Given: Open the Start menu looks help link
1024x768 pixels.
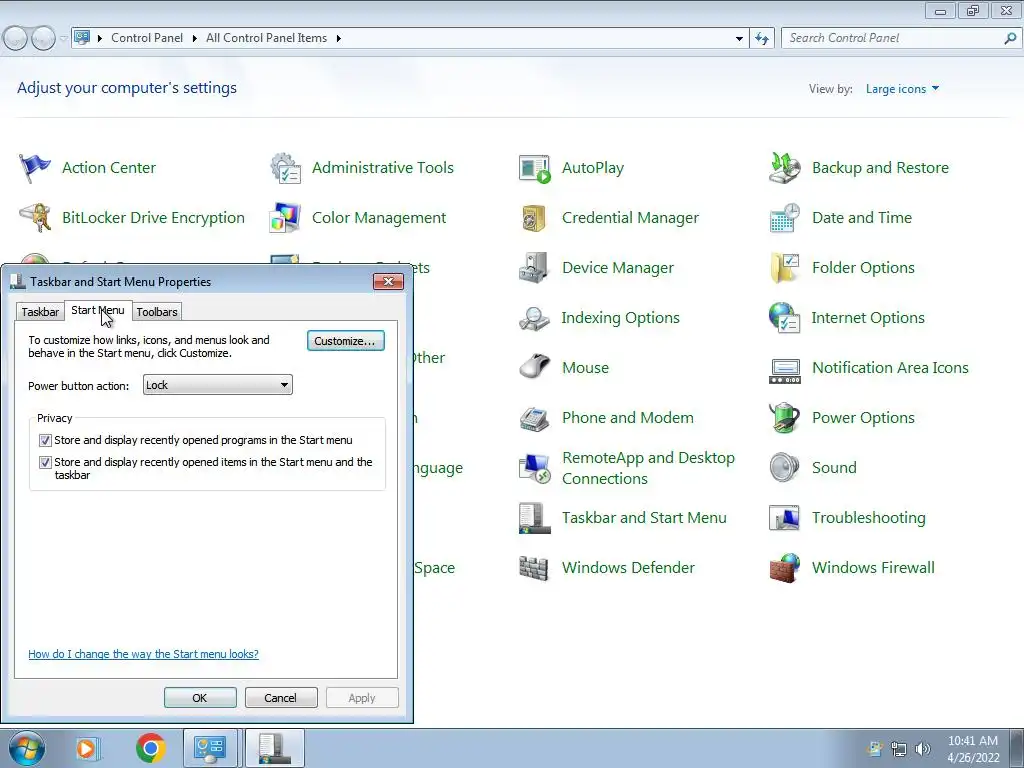Looking at the screenshot, I should pos(143,654).
